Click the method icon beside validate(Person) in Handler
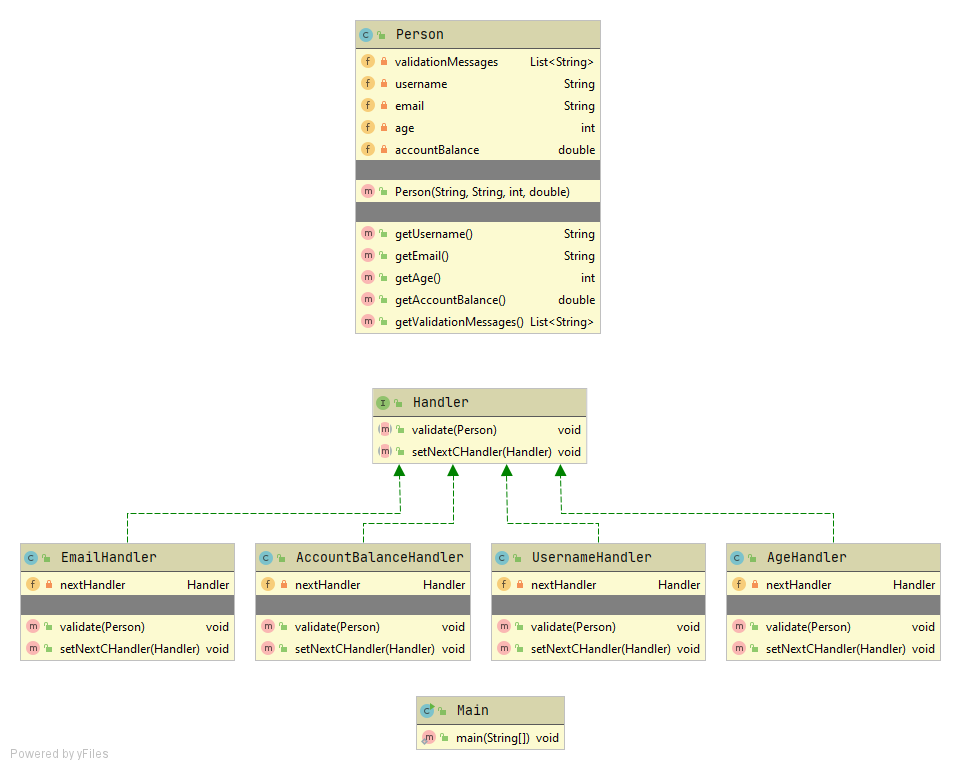The width and height of the screenshot is (961, 770). [385, 429]
